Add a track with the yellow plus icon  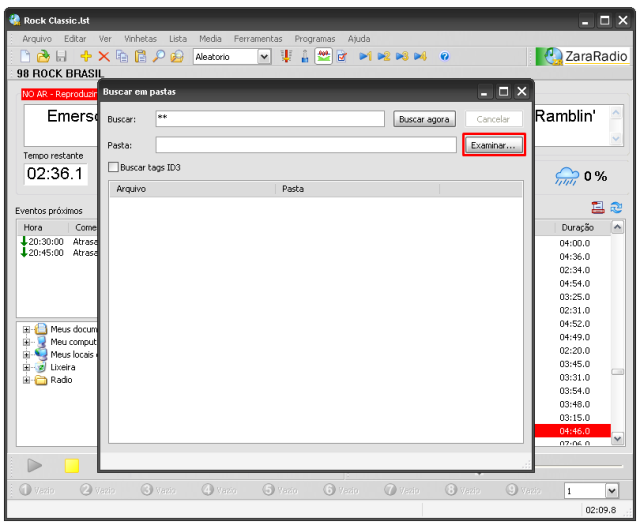(x=86, y=56)
